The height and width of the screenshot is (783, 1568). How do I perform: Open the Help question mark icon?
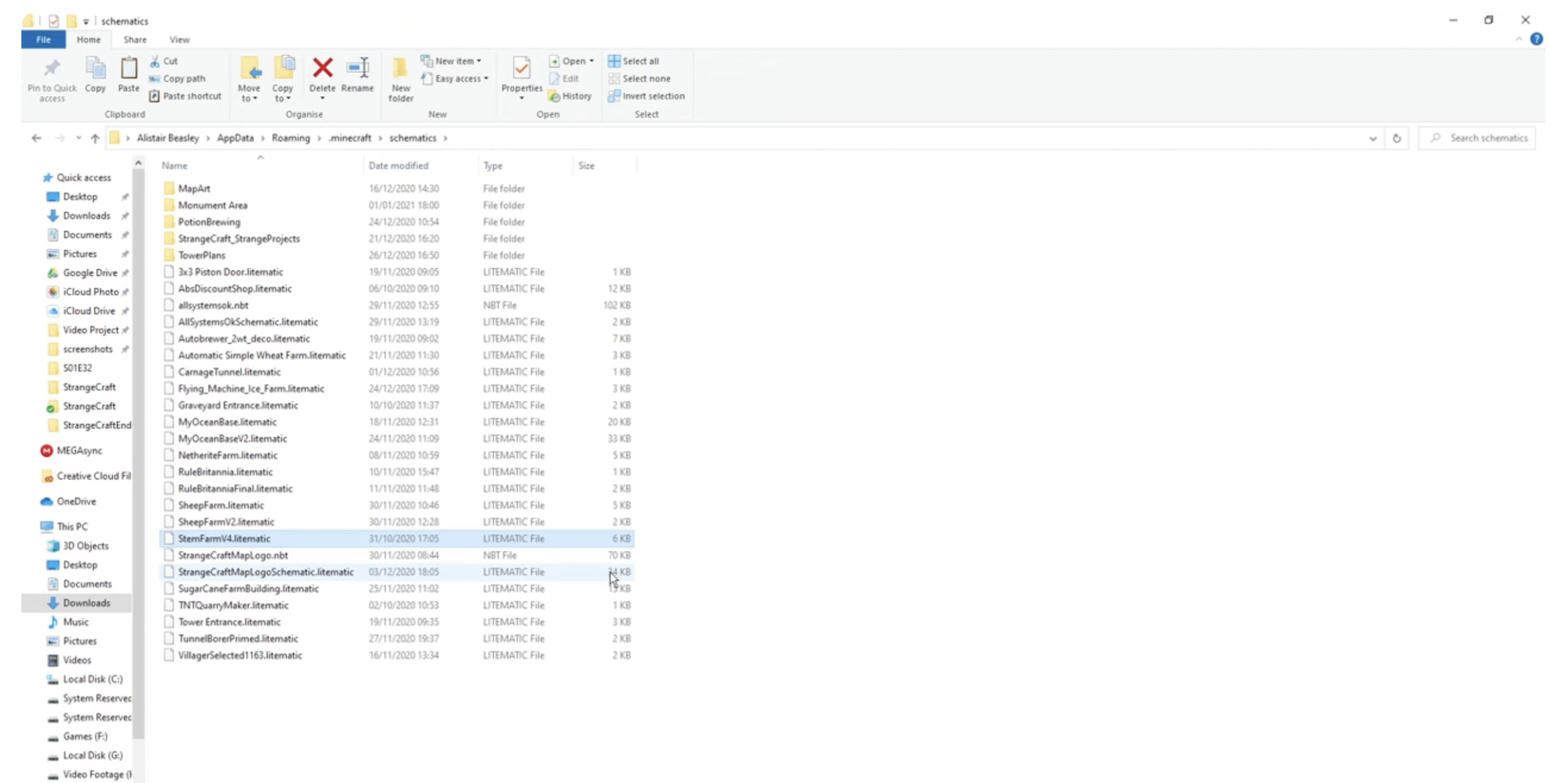[1536, 39]
